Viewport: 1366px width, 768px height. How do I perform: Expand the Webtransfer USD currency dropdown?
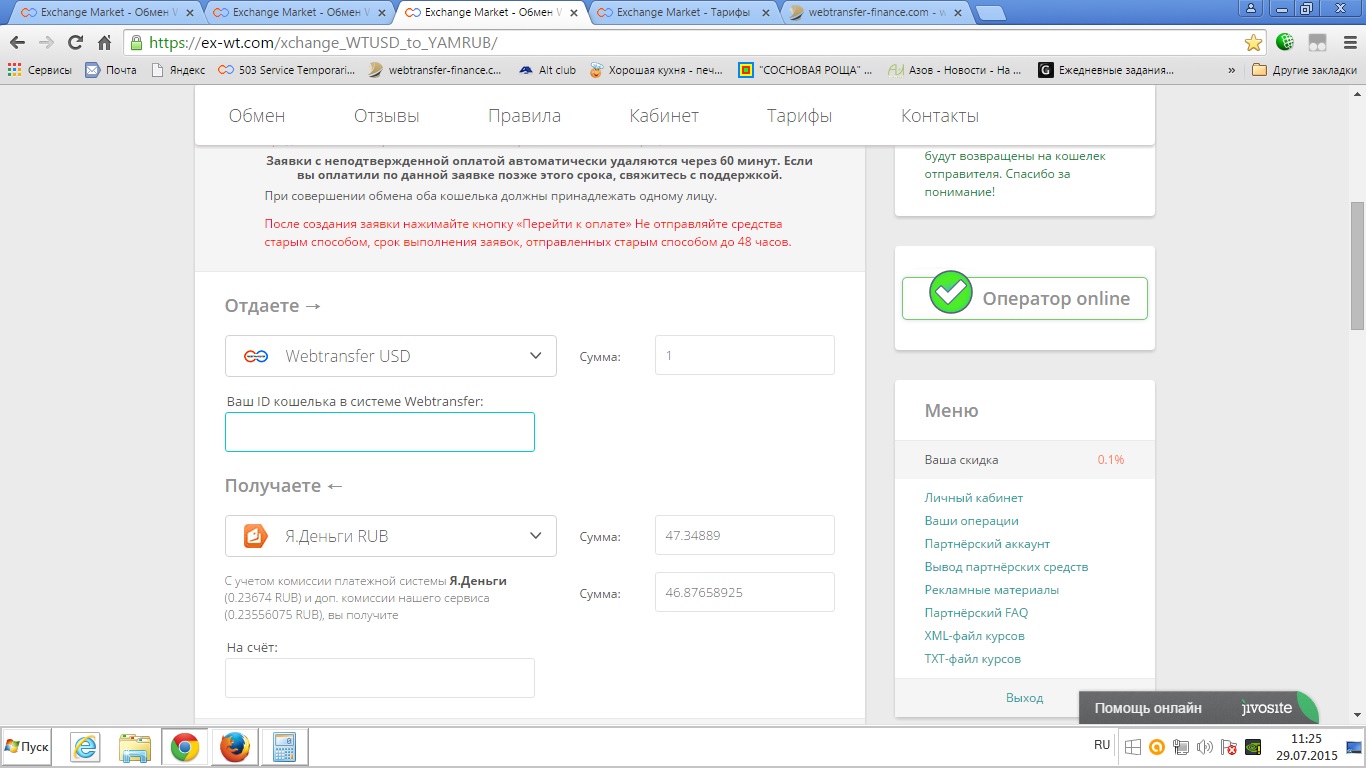(x=390, y=356)
